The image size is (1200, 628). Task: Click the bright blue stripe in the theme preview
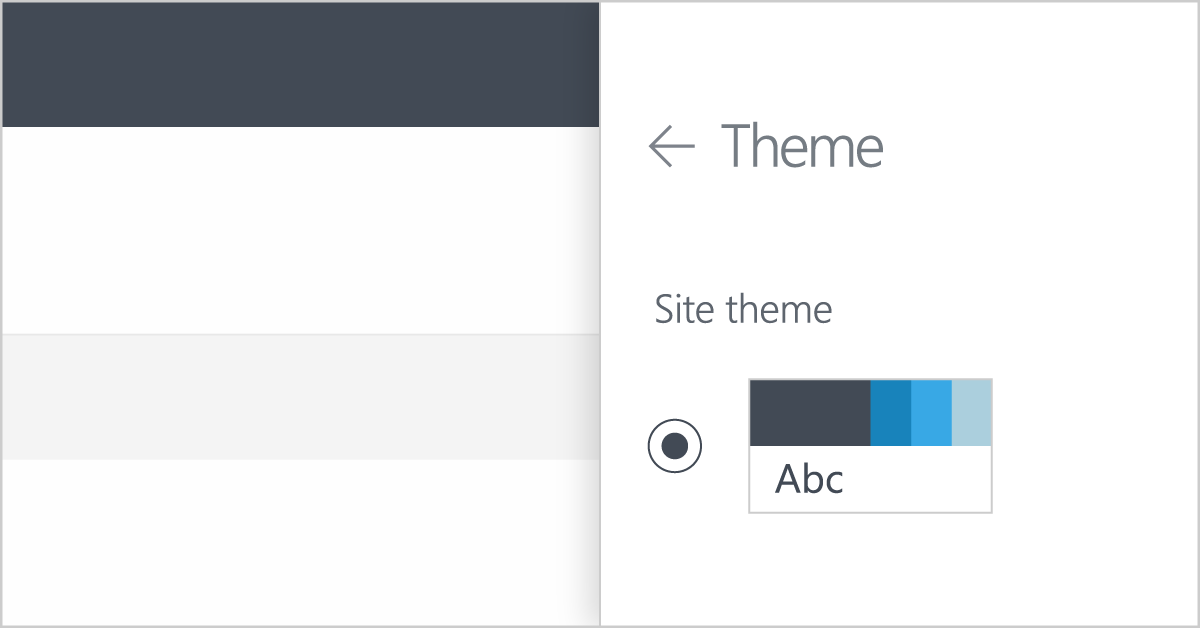[x=929, y=412]
